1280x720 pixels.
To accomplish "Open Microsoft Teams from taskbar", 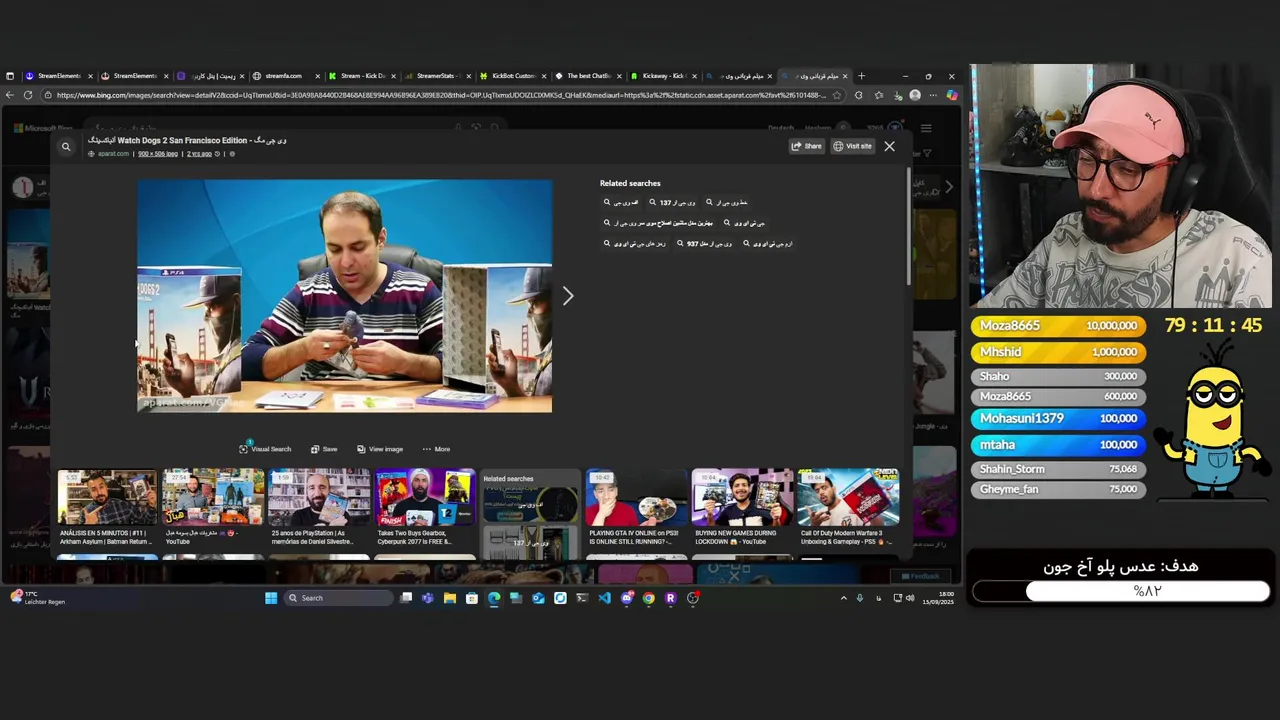I will tap(428, 598).
